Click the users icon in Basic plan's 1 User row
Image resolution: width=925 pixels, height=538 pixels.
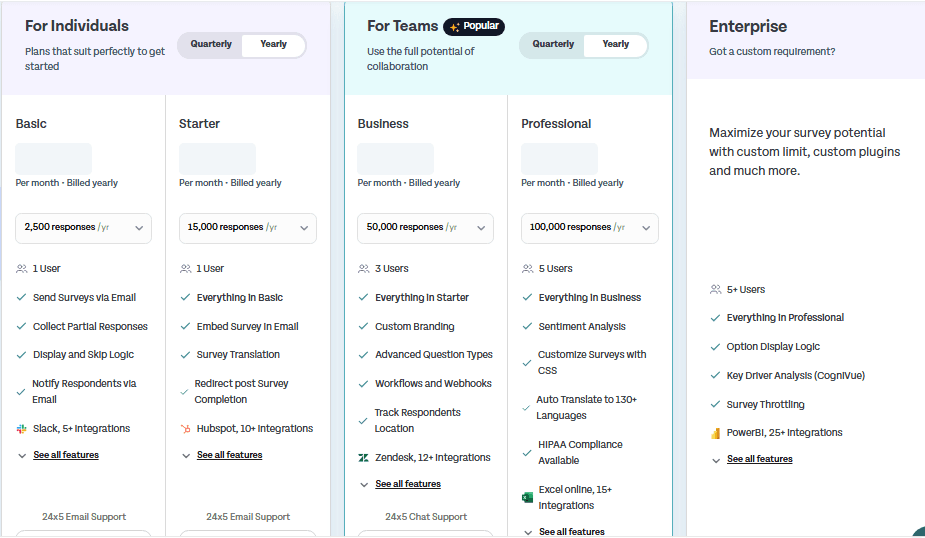[x=21, y=269]
